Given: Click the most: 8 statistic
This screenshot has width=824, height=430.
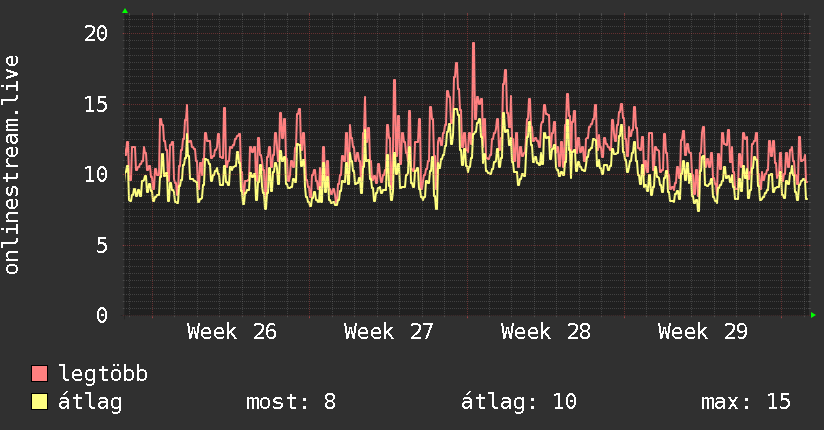Looking at the screenshot, I should (291, 402).
